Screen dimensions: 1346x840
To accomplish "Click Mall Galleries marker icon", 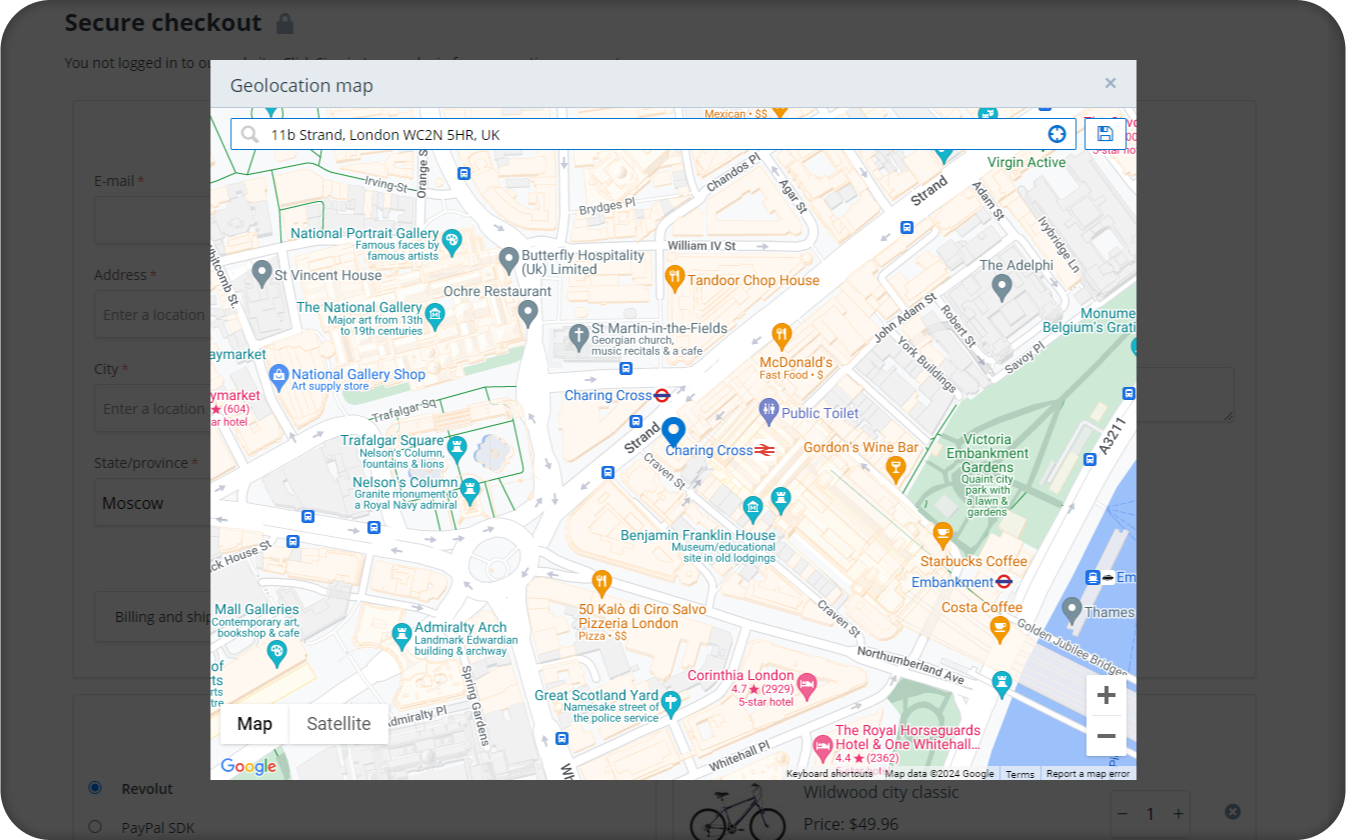I will click(x=277, y=654).
